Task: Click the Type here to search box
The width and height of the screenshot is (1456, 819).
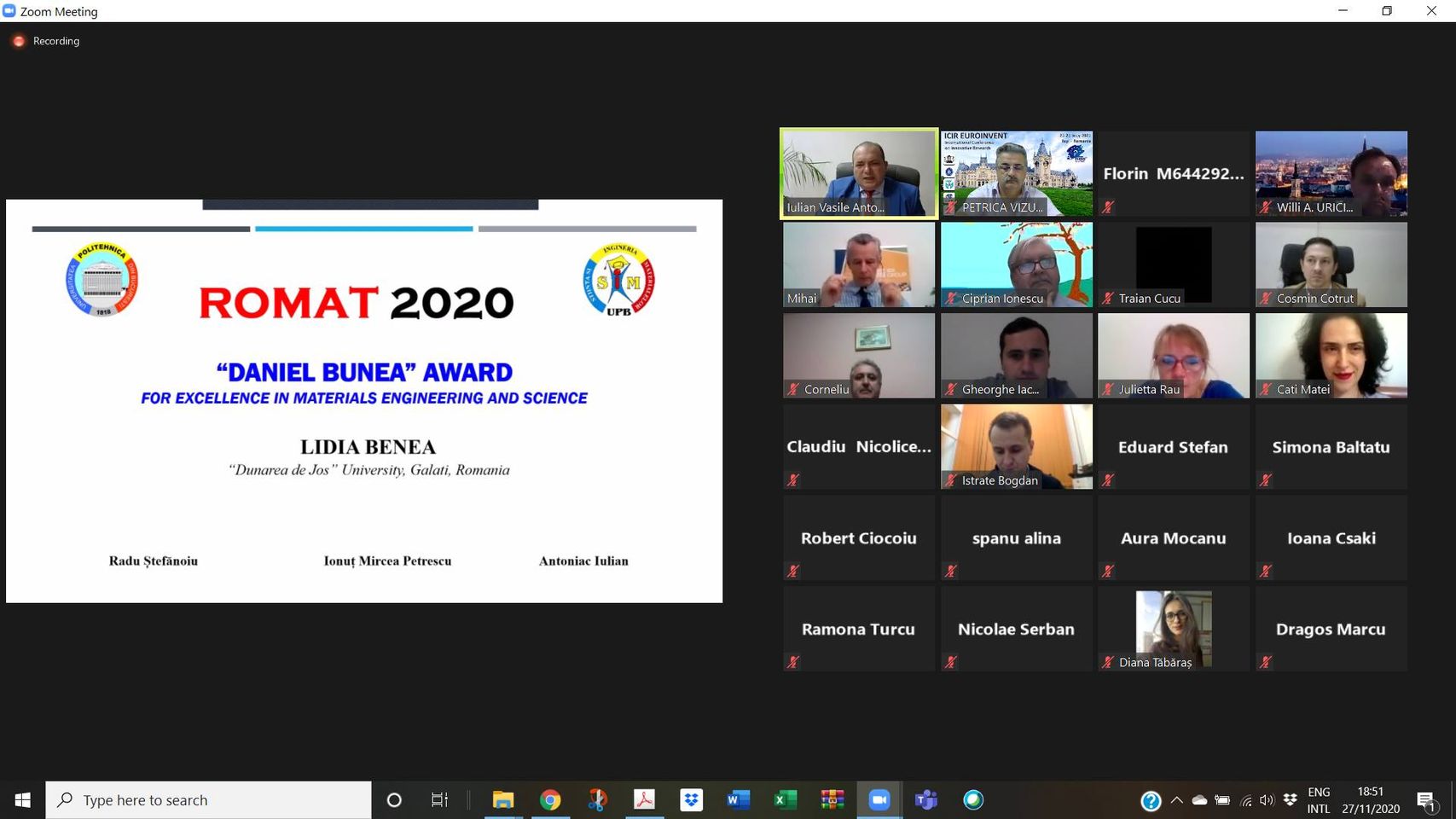Action: (x=209, y=800)
